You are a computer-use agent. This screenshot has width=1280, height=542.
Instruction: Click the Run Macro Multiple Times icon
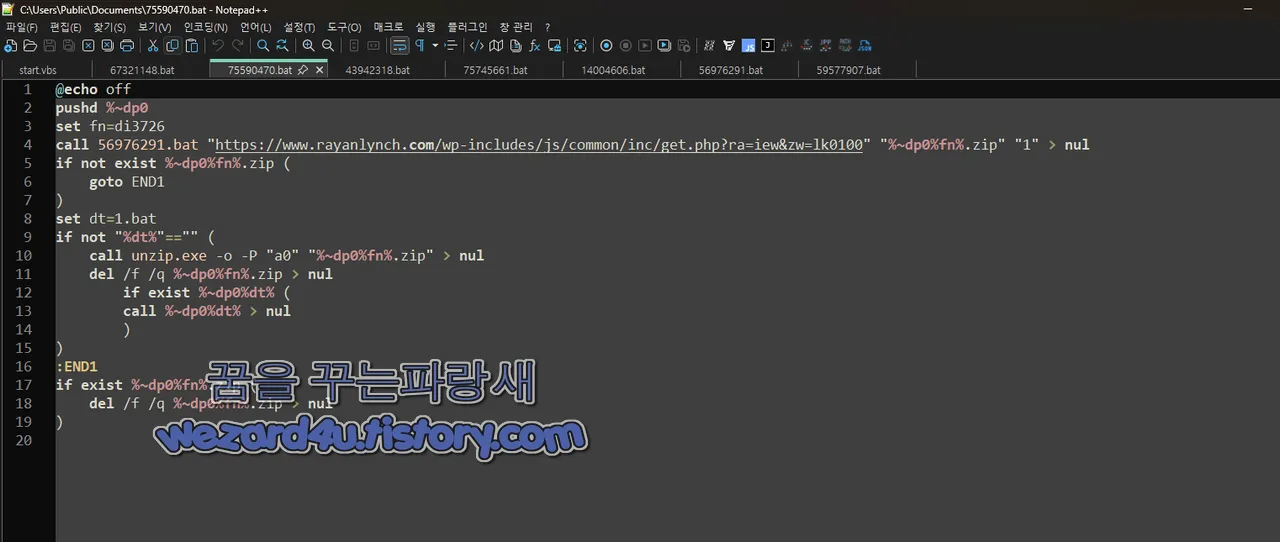point(664,46)
